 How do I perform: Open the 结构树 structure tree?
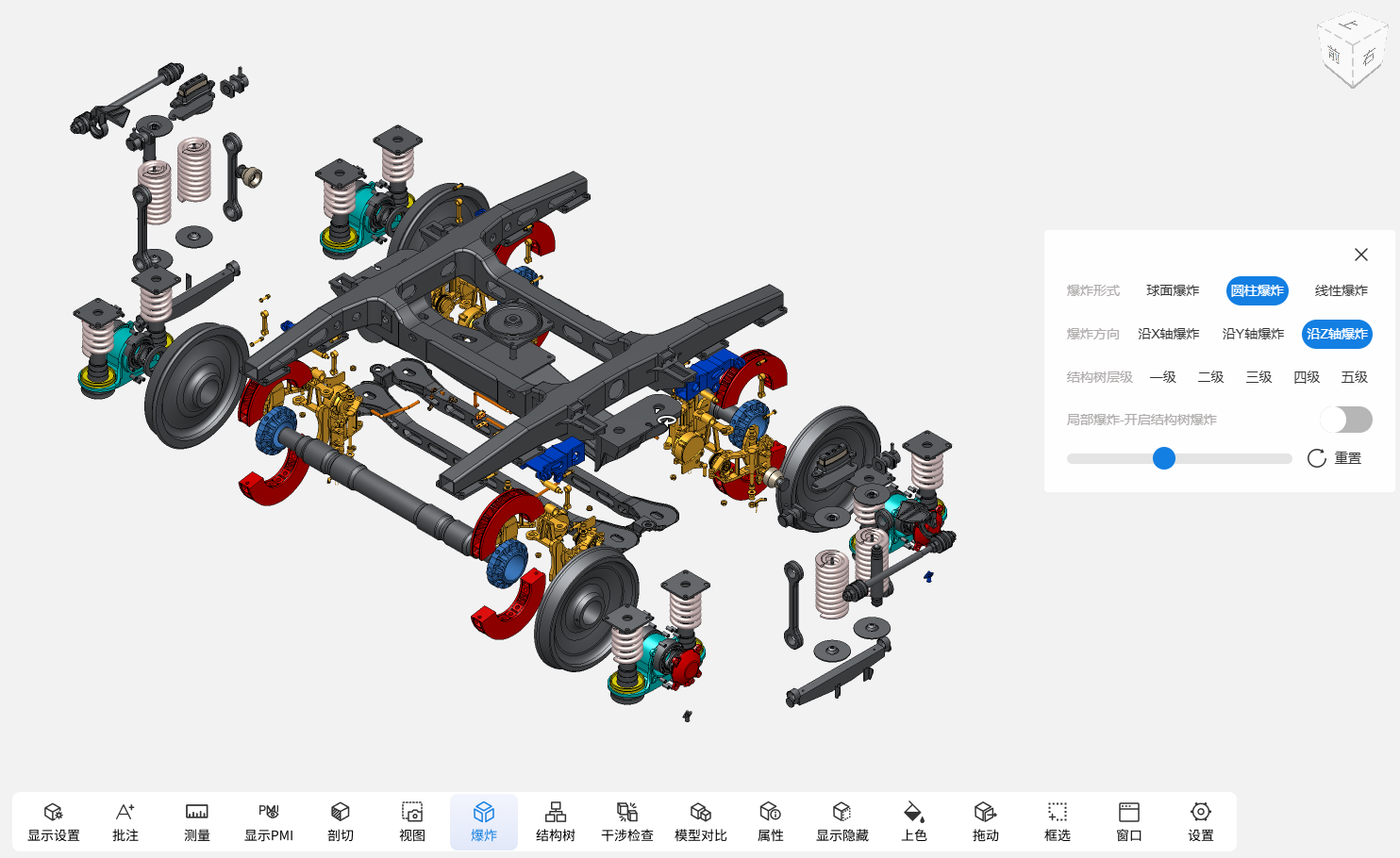click(x=556, y=821)
